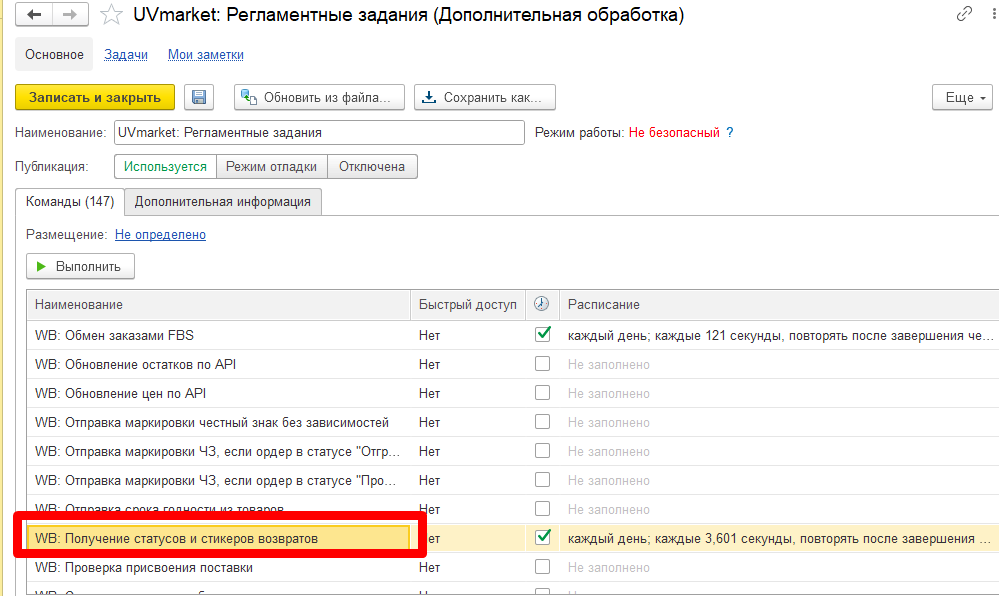This screenshot has height=596, width=999.
Task: Select row WB: Обновление цен по API
Action: [513, 393]
